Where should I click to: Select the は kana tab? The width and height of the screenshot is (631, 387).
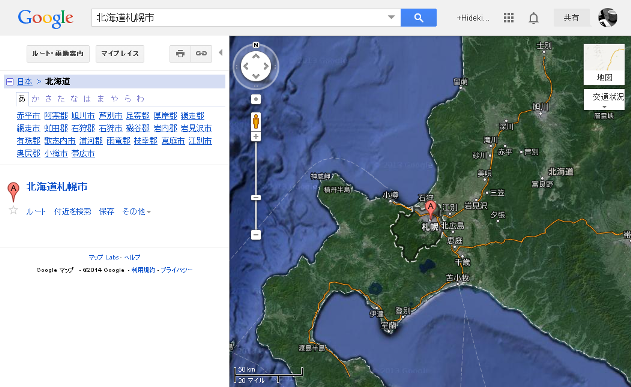click(87, 99)
